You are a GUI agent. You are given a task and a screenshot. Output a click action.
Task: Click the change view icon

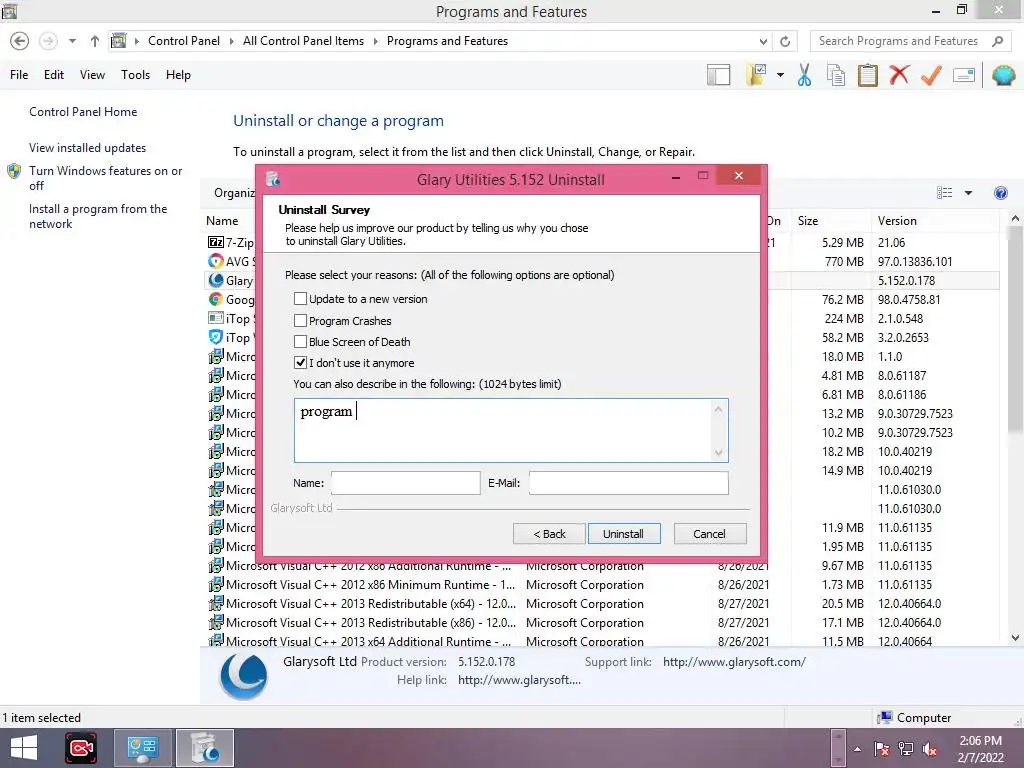pyautogui.click(x=944, y=193)
